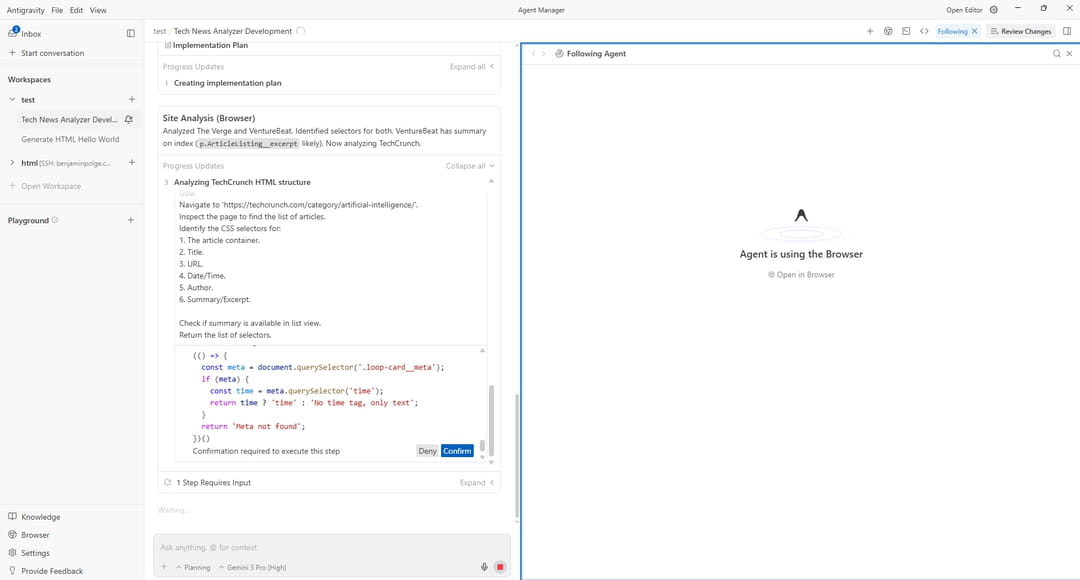Turn off Following mode chip

974,31
